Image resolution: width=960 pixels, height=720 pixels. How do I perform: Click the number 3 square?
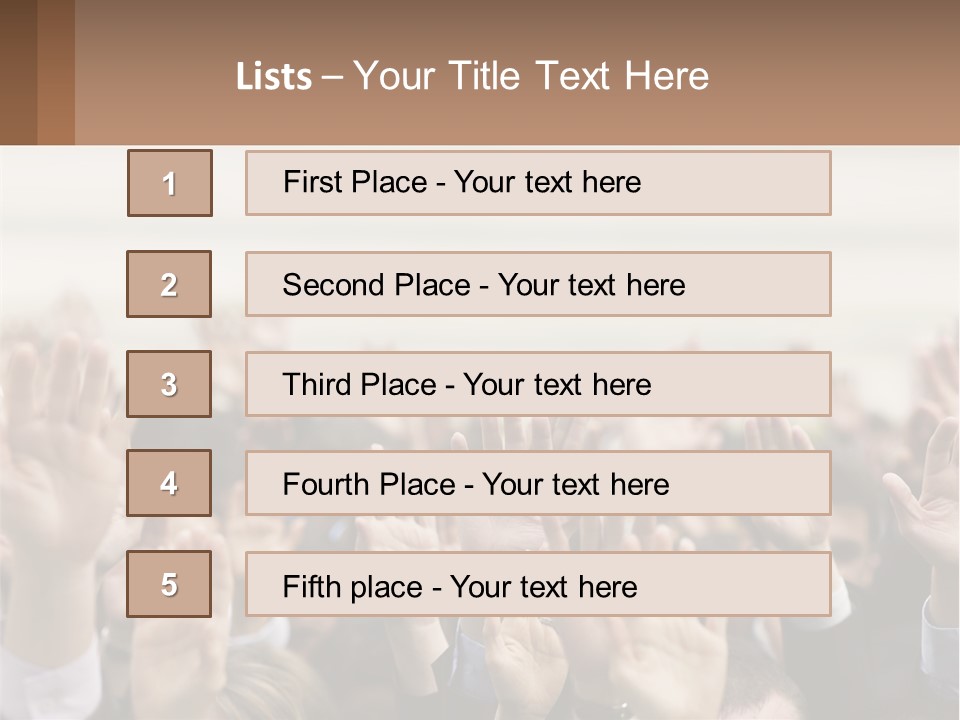(169, 384)
